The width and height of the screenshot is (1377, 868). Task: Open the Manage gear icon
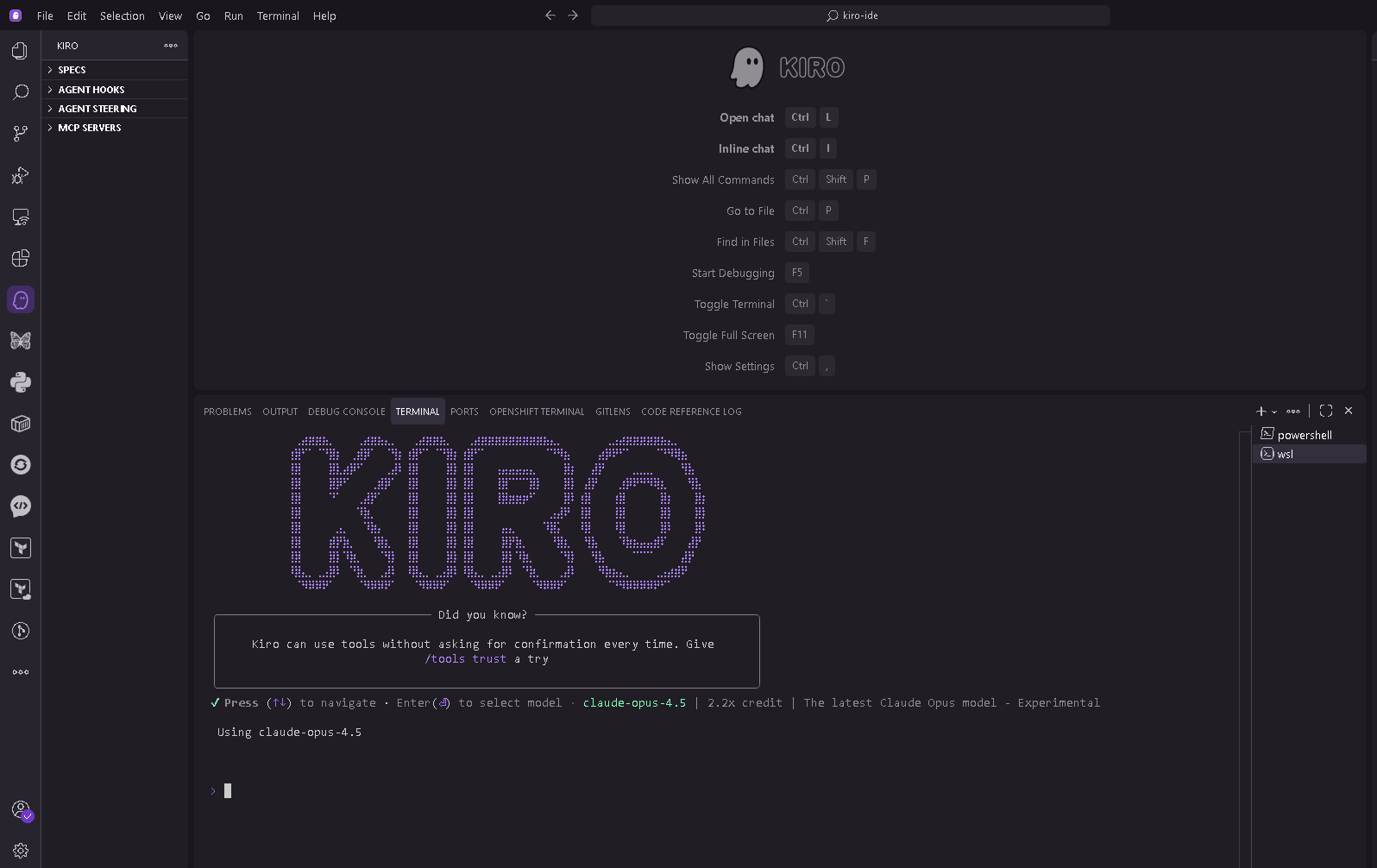(x=20, y=851)
